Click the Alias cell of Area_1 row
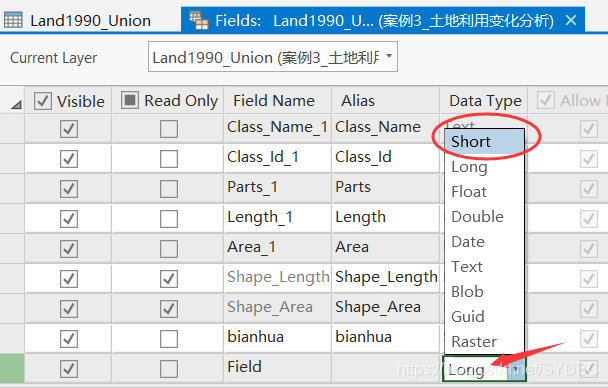 click(386, 247)
